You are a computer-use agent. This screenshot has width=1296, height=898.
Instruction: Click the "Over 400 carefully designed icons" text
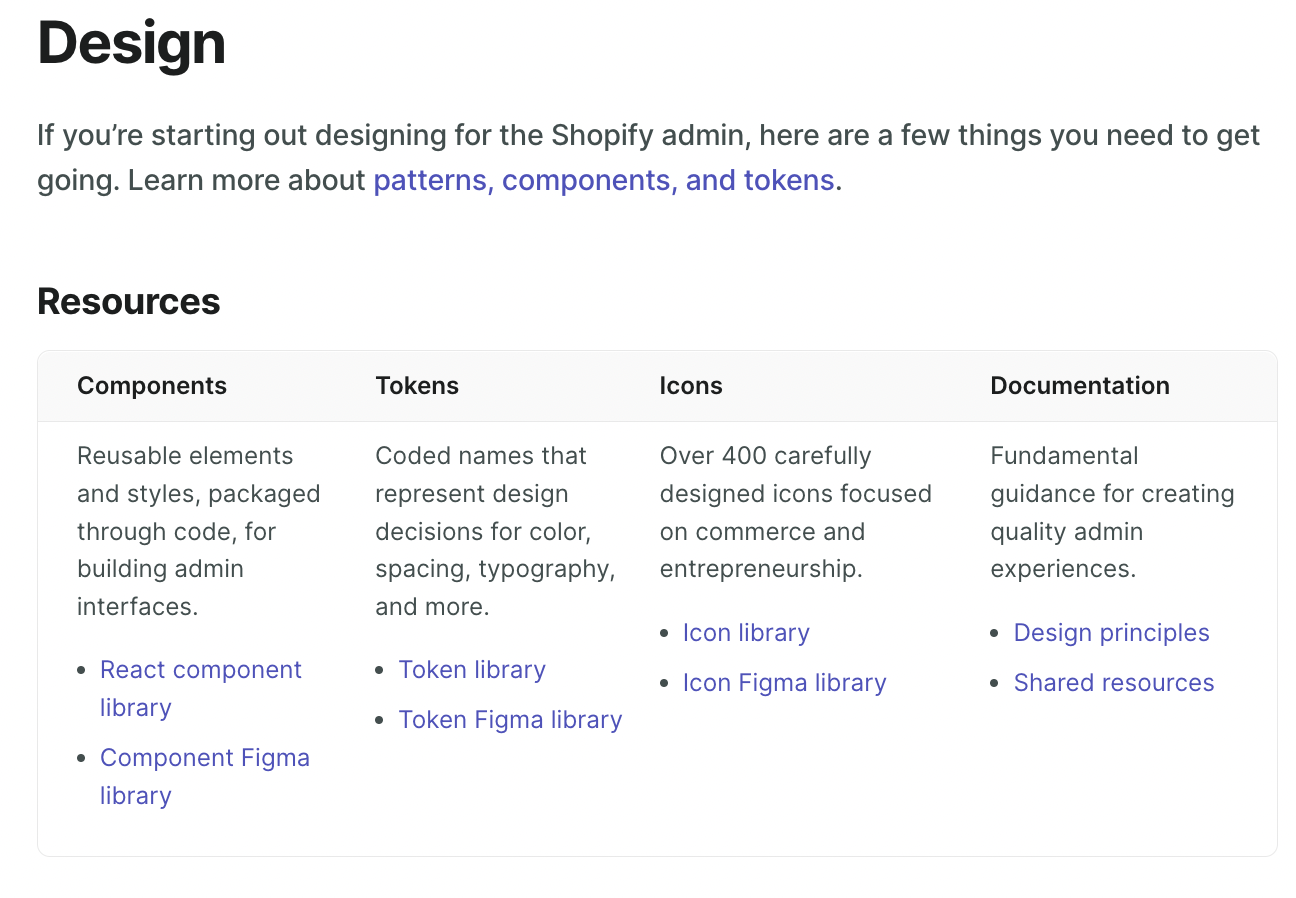(795, 512)
